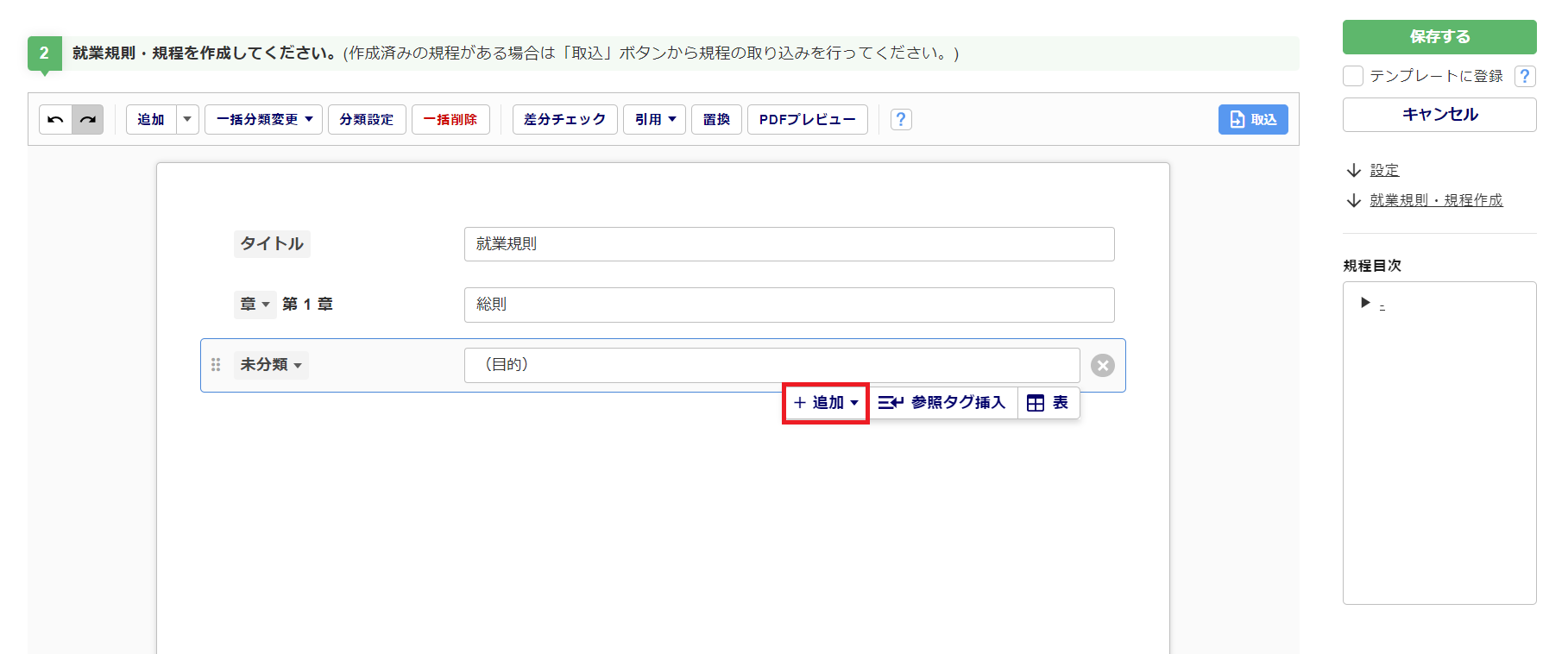This screenshot has height=654, width=1568.
Task: Open the 未分類 category dropdown
Action: 271,365
